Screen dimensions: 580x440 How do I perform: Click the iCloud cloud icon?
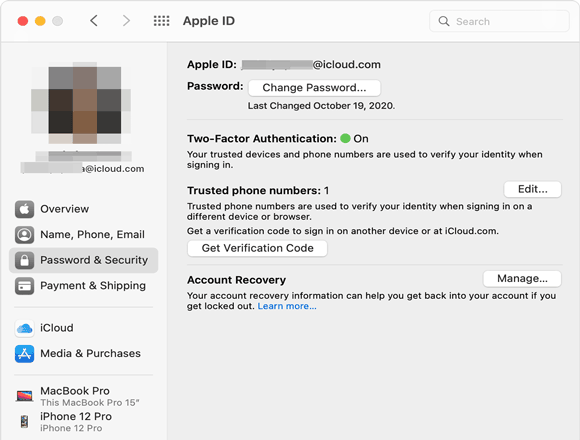pyautogui.click(x=24, y=328)
